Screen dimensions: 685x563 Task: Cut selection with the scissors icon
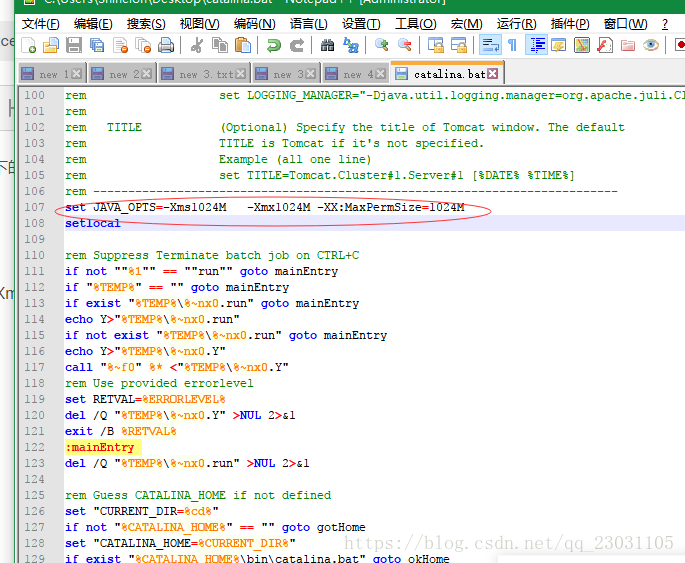click(x=197, y=45)
